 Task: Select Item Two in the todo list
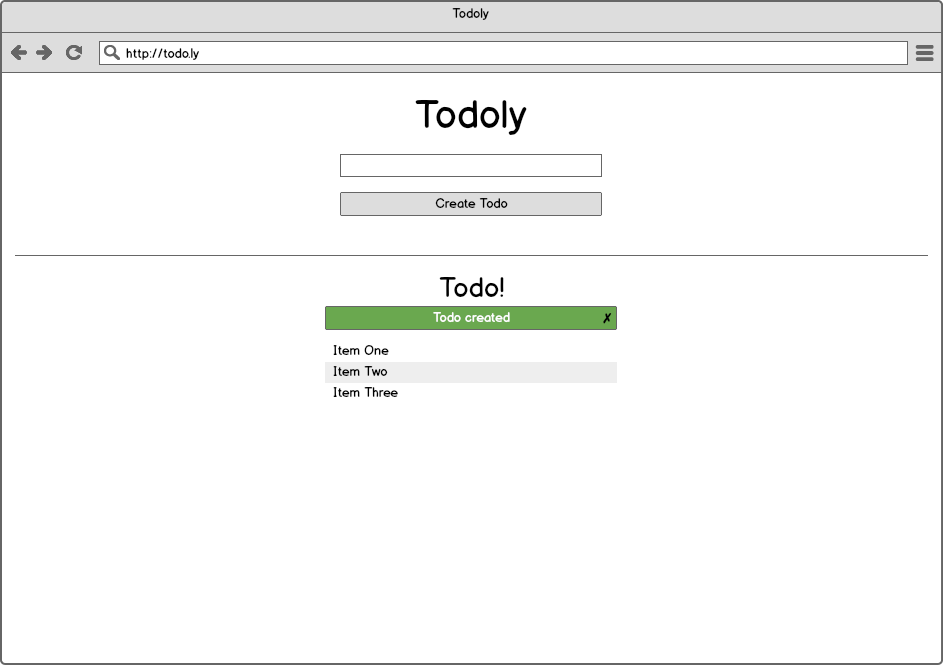coord(471,372)
